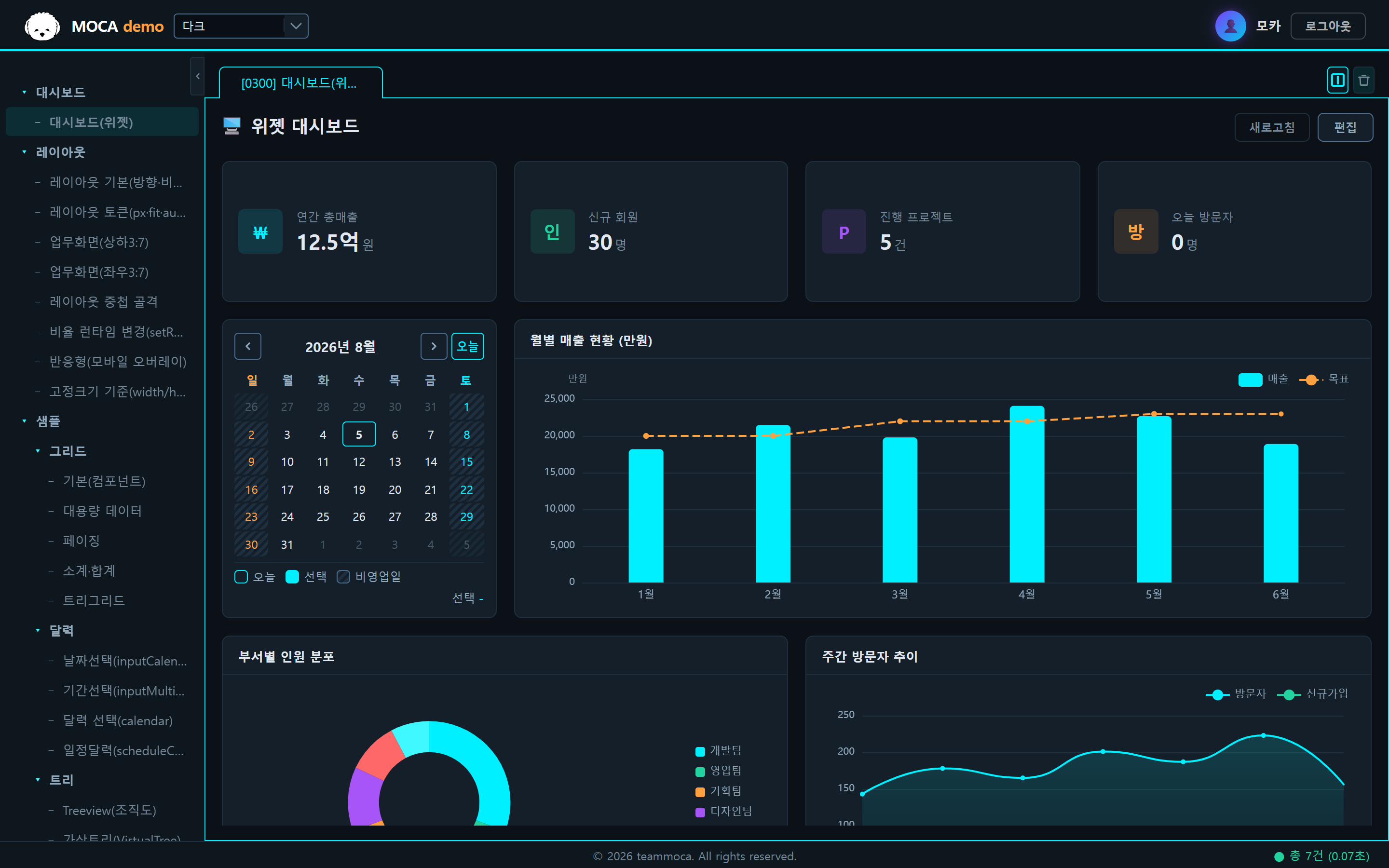Click the green status dot in the footer
This screenshot has height=868, width=1389.
[x=1279, y=856]
